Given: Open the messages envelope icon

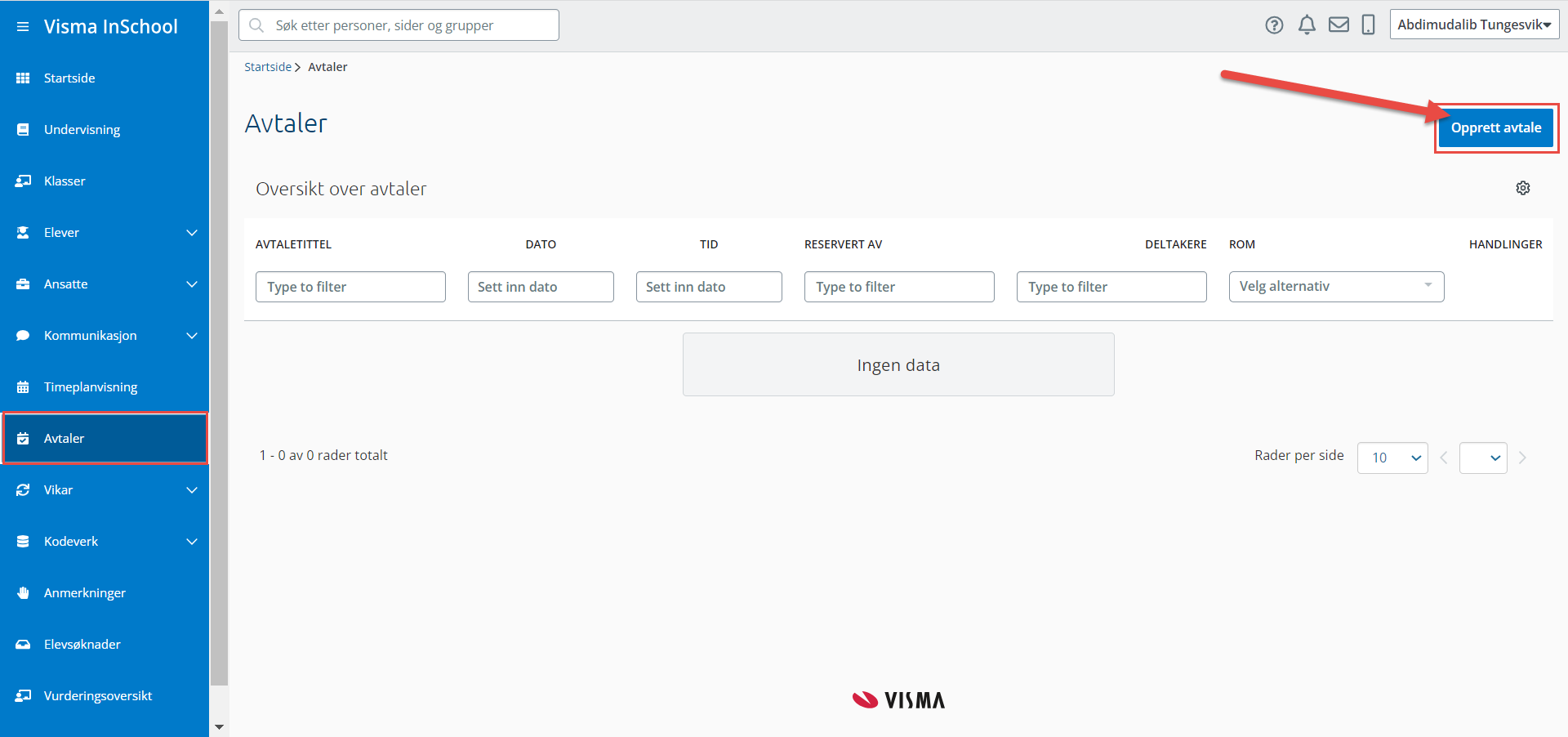Looking at the screenshot, I should [x=1339, y=25].
